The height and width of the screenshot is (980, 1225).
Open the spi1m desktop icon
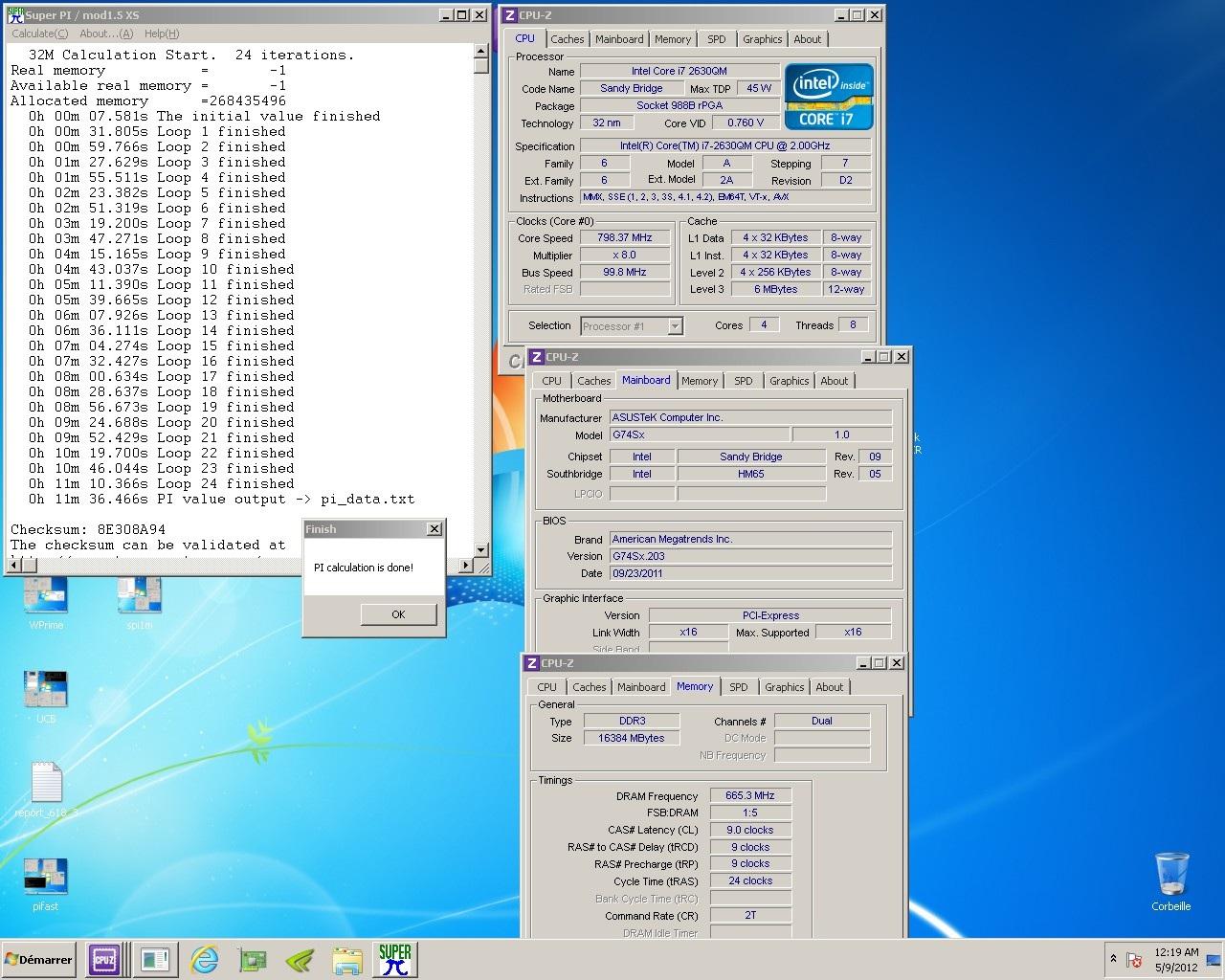coord(140,604)
